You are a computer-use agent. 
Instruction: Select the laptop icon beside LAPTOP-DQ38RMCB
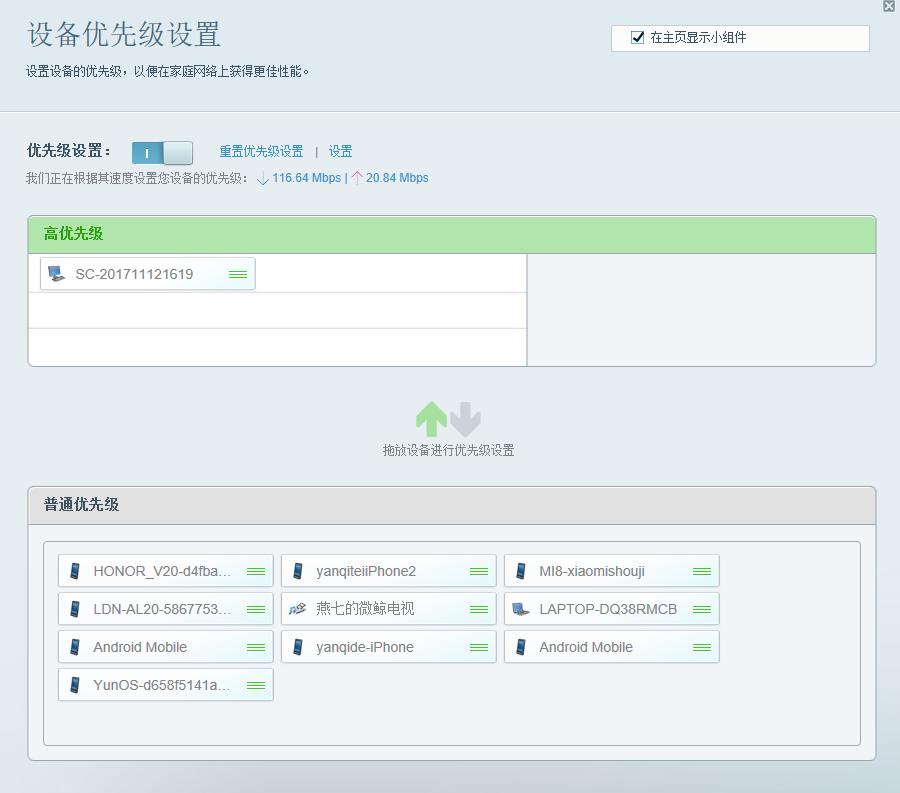[521, 608]
